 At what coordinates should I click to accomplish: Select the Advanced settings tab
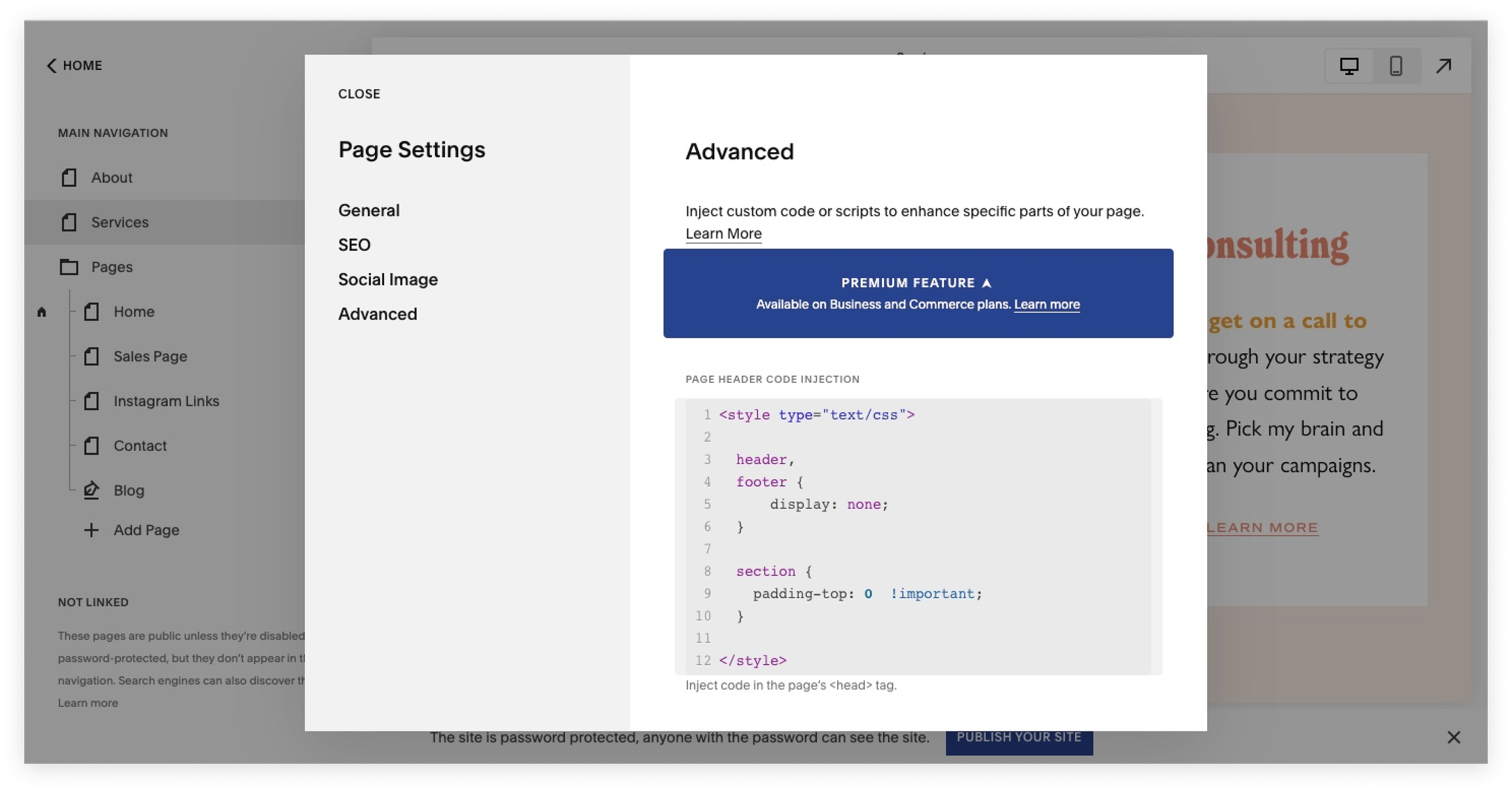pyautogui.click(x=377, y=314)
